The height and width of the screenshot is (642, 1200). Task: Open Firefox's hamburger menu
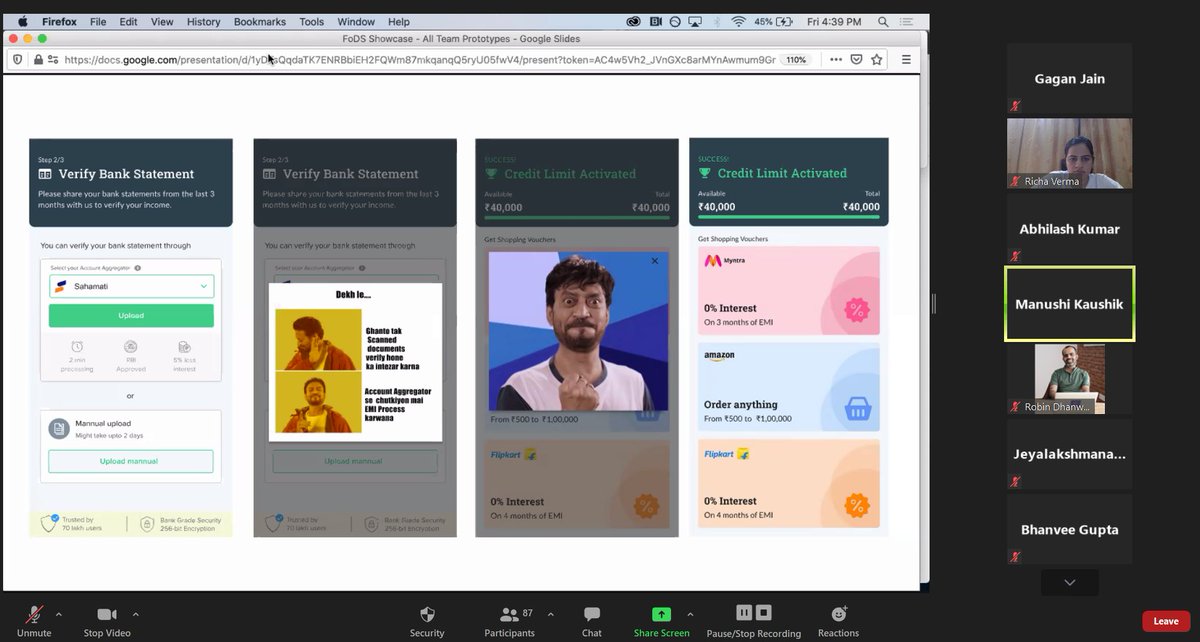pyautogui.click(x=905, y=59)
